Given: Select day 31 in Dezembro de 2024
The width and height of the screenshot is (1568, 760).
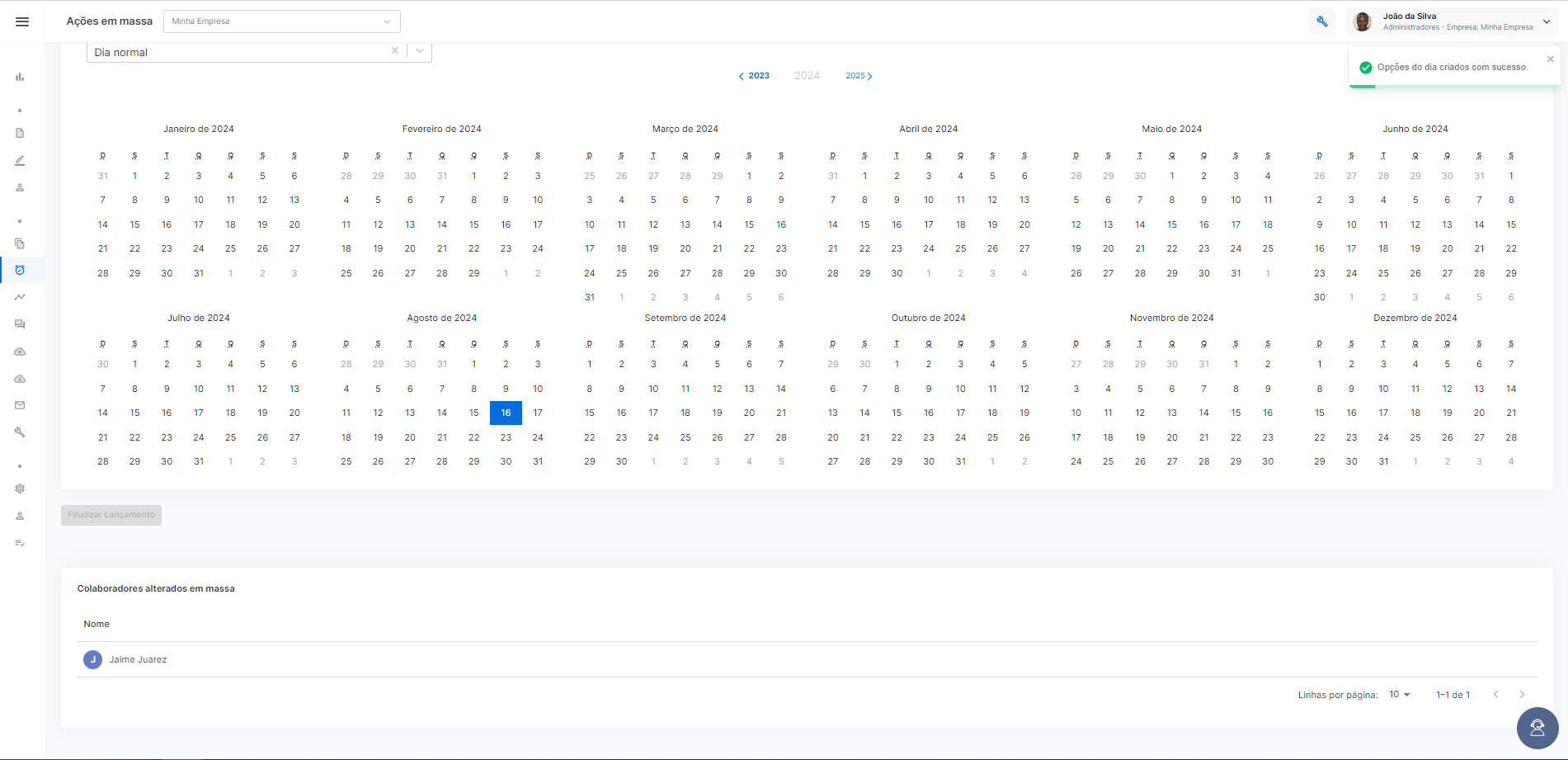Looking at the screenshot, I should click(1383, 461).
